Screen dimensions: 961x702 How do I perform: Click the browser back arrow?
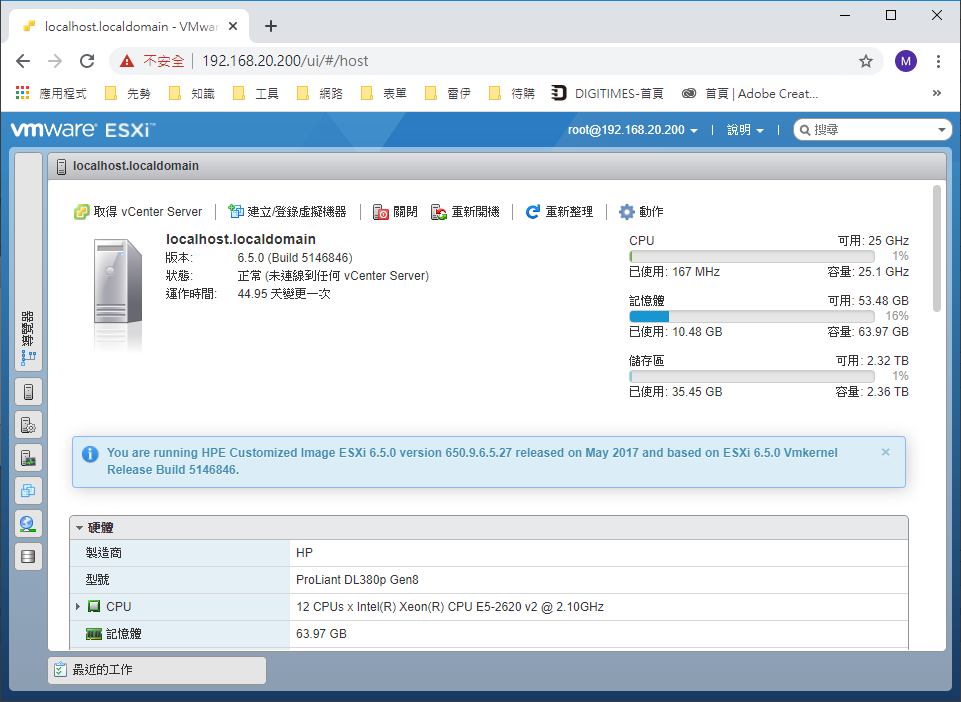tap(23, 61)
